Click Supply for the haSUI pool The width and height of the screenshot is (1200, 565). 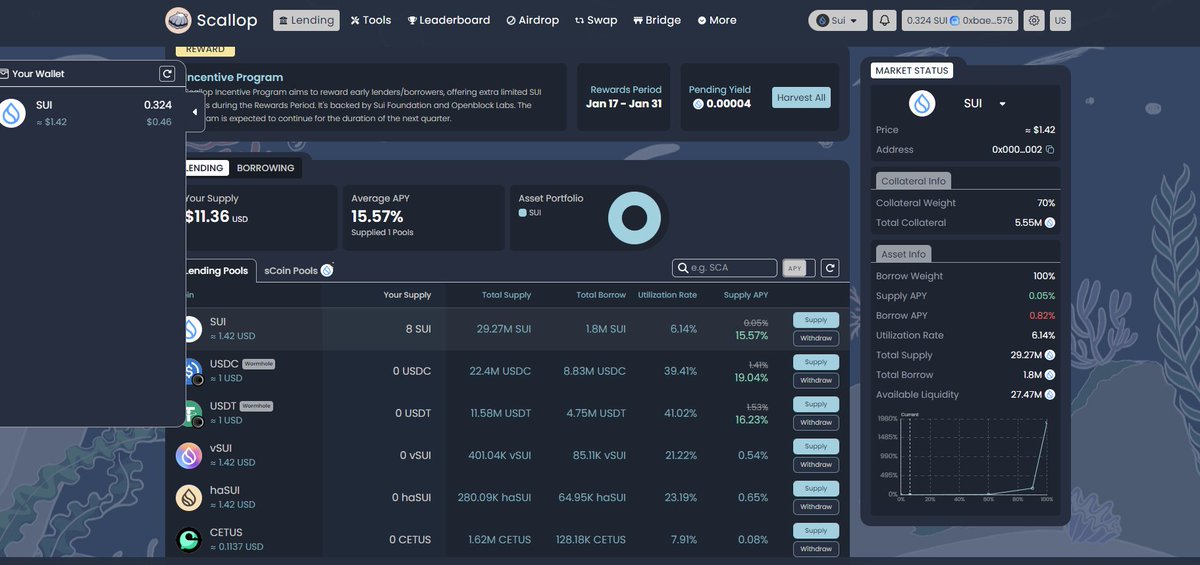[816, 488]
